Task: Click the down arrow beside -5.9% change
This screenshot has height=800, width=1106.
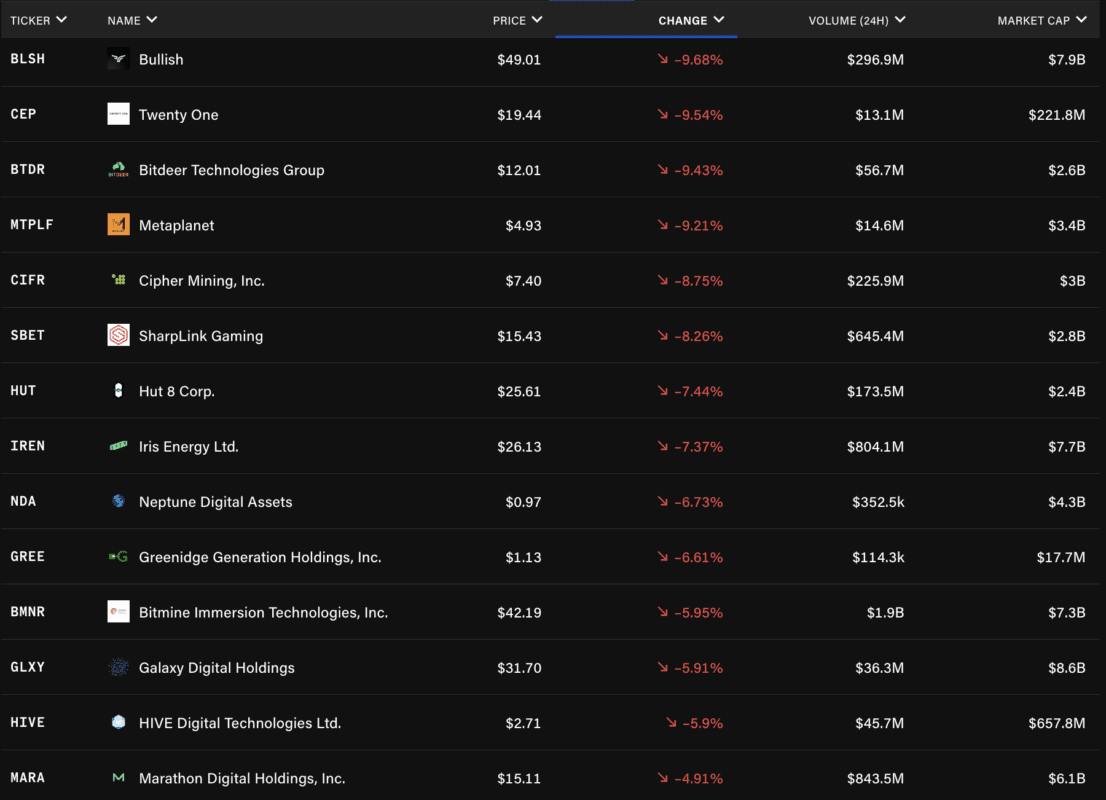Action: tap(671, 722)
